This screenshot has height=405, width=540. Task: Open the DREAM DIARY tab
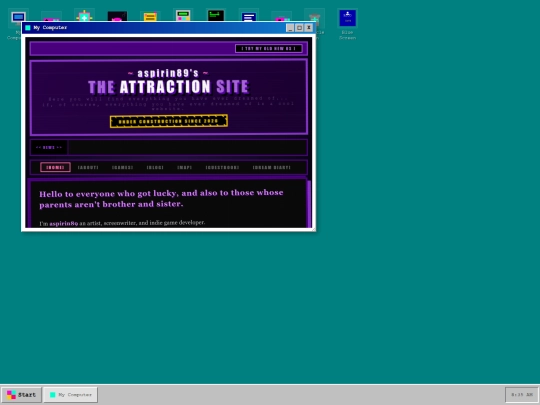(x=272, y=167)
